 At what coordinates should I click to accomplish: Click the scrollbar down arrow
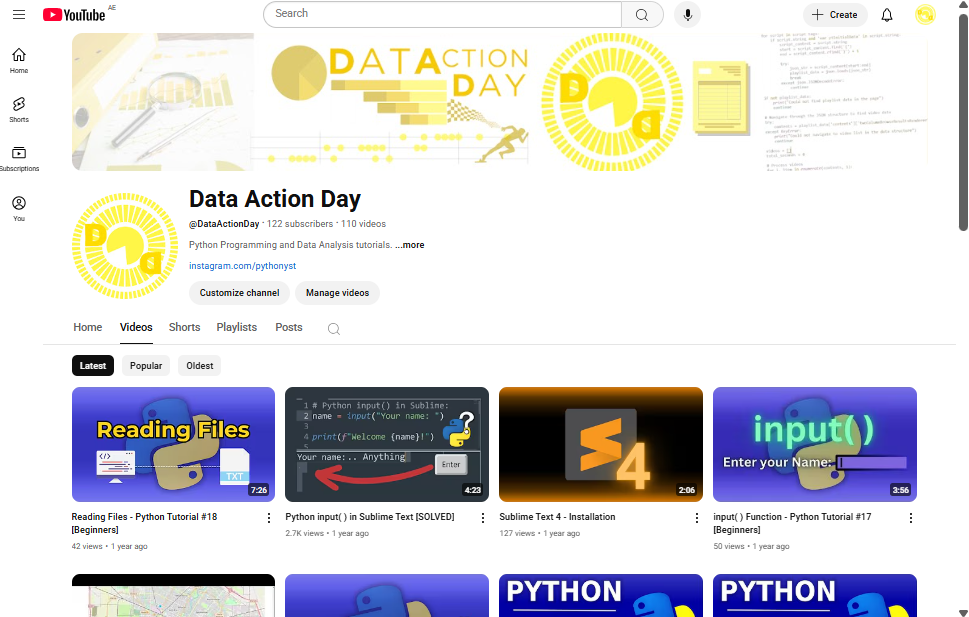[x=963, y=613]
